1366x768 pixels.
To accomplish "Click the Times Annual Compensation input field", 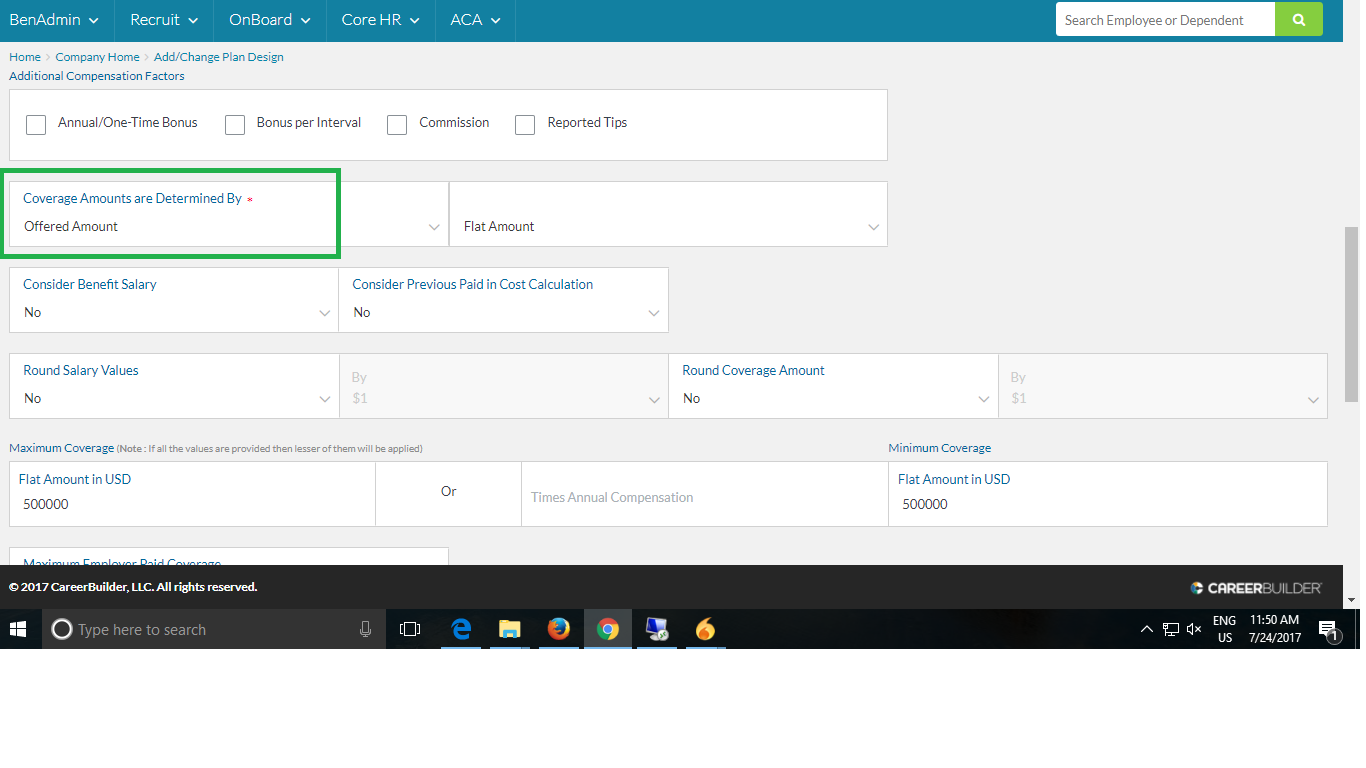I will pos(700,497).
